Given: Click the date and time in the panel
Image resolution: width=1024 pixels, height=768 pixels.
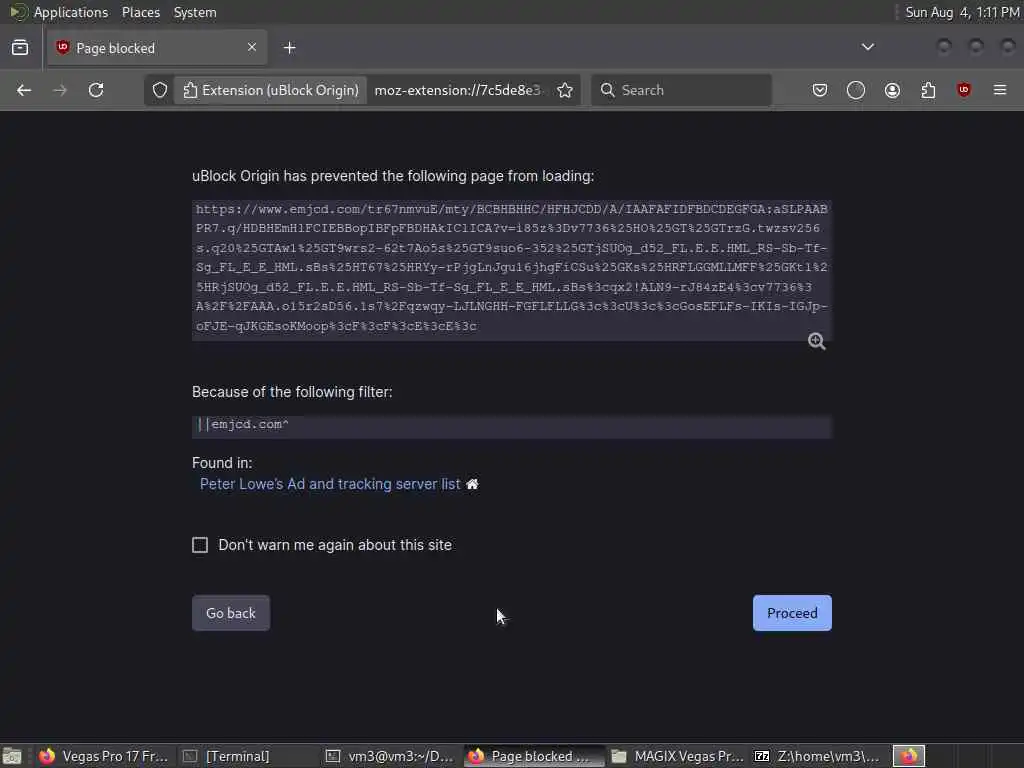Looking at the screenshot, I should (962, 12).
